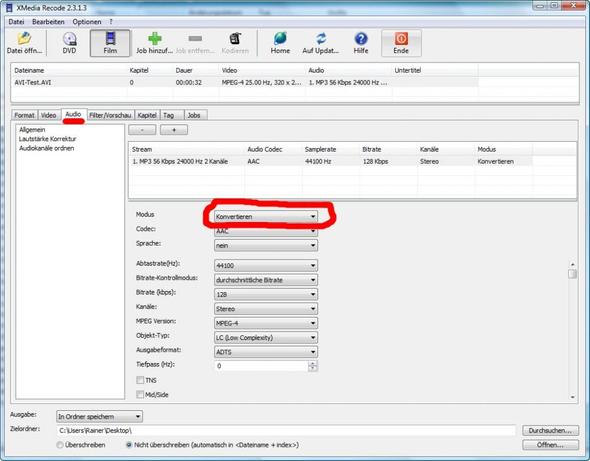Switch to the Filter/Vorschau tab
590x461 pixels.
(x=110, y=115)
